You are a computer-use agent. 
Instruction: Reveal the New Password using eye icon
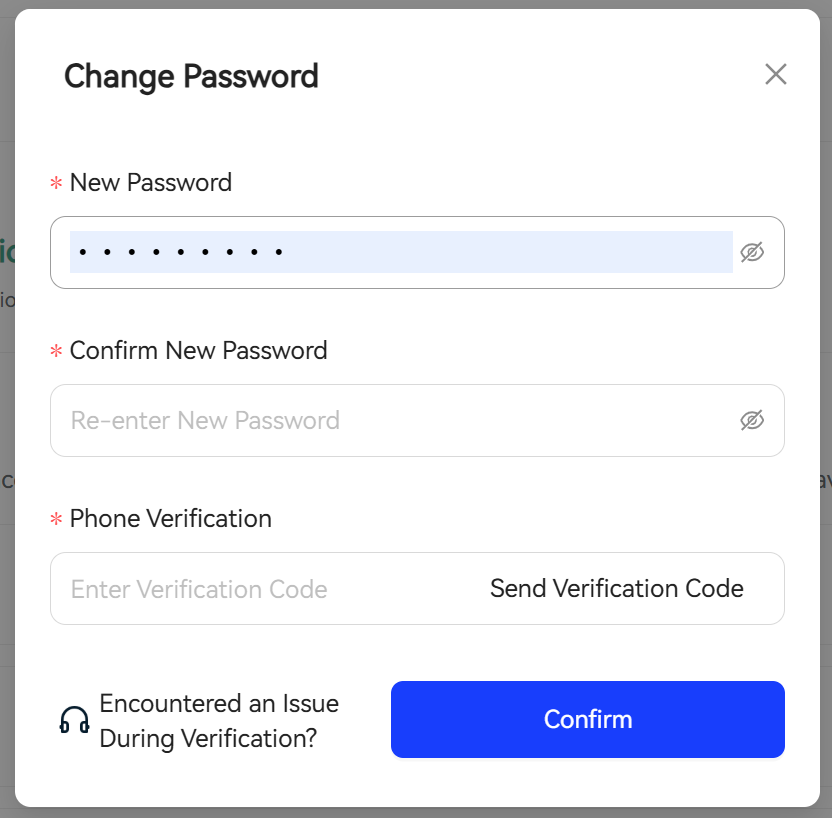[x=752, y=253]
